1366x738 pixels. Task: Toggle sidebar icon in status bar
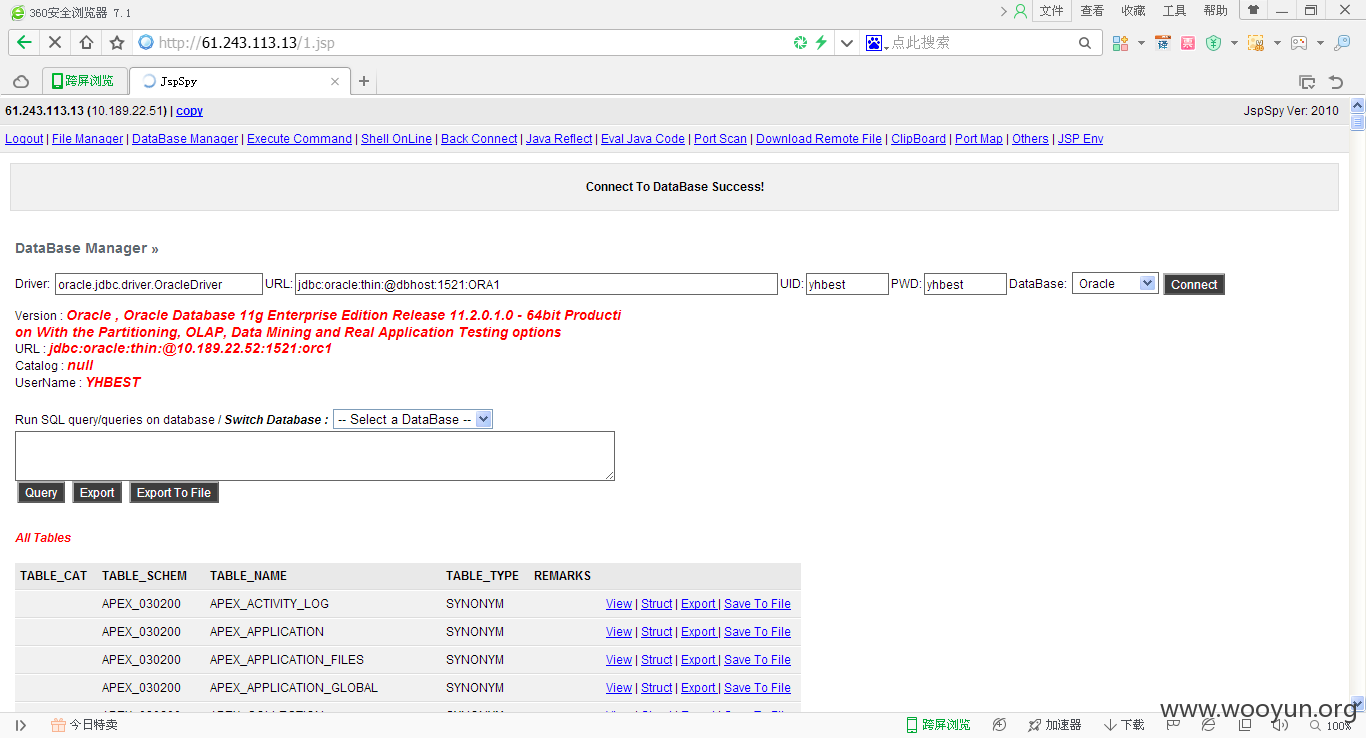(20, 725)
